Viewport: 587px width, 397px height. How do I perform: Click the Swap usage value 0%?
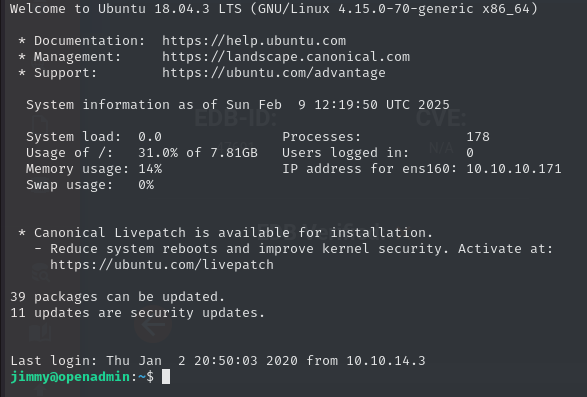click(146, 185)
